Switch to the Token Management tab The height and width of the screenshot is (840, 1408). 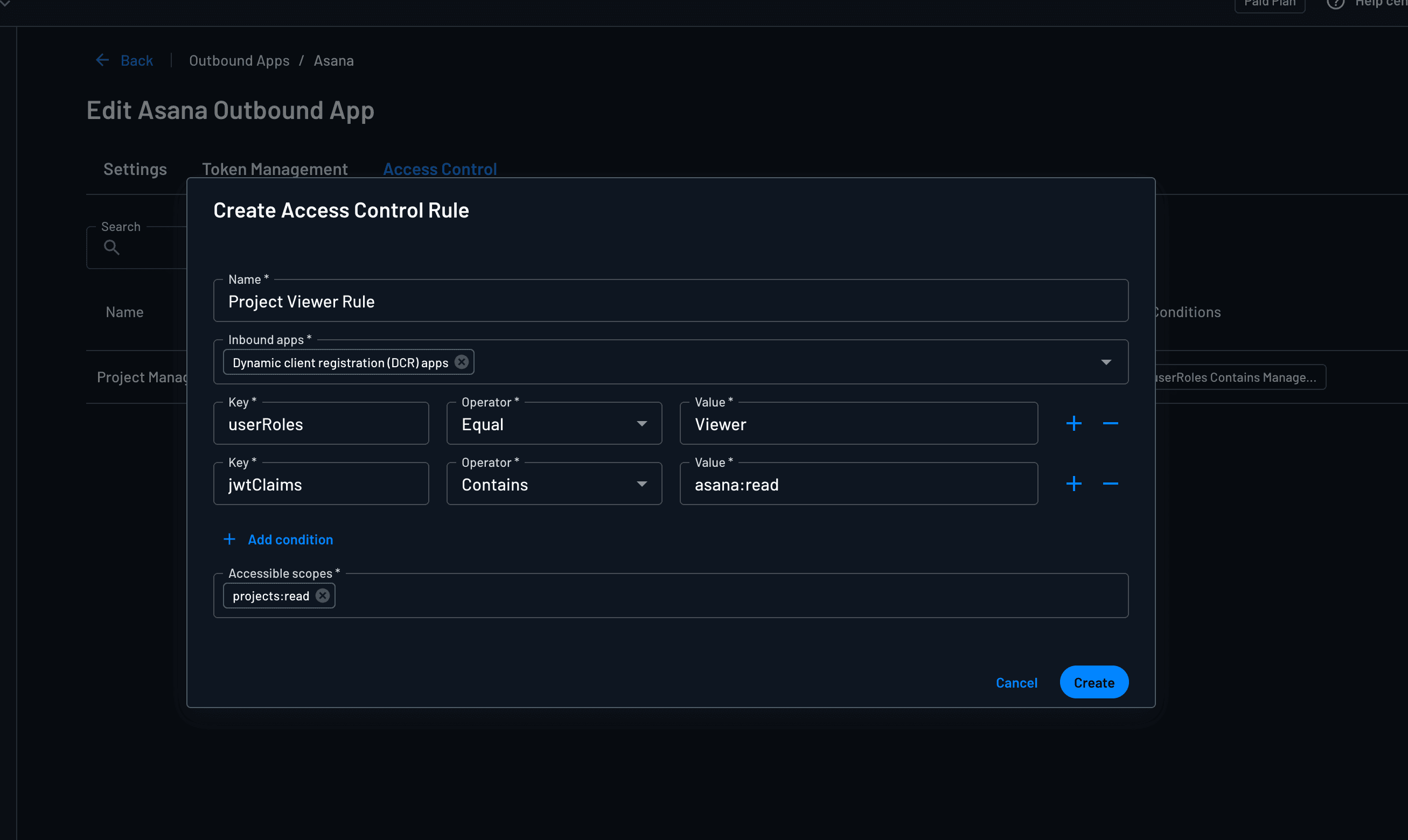coord(275,169)
